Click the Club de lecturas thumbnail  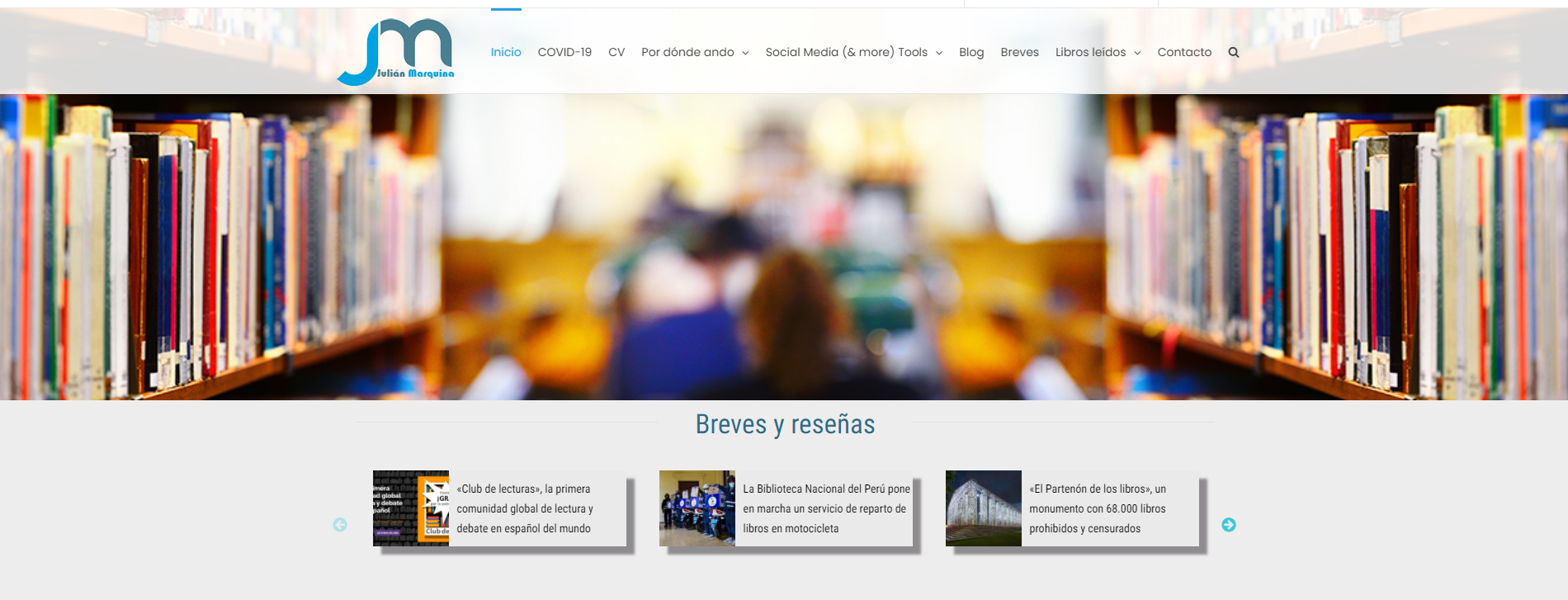click(411, 508)
